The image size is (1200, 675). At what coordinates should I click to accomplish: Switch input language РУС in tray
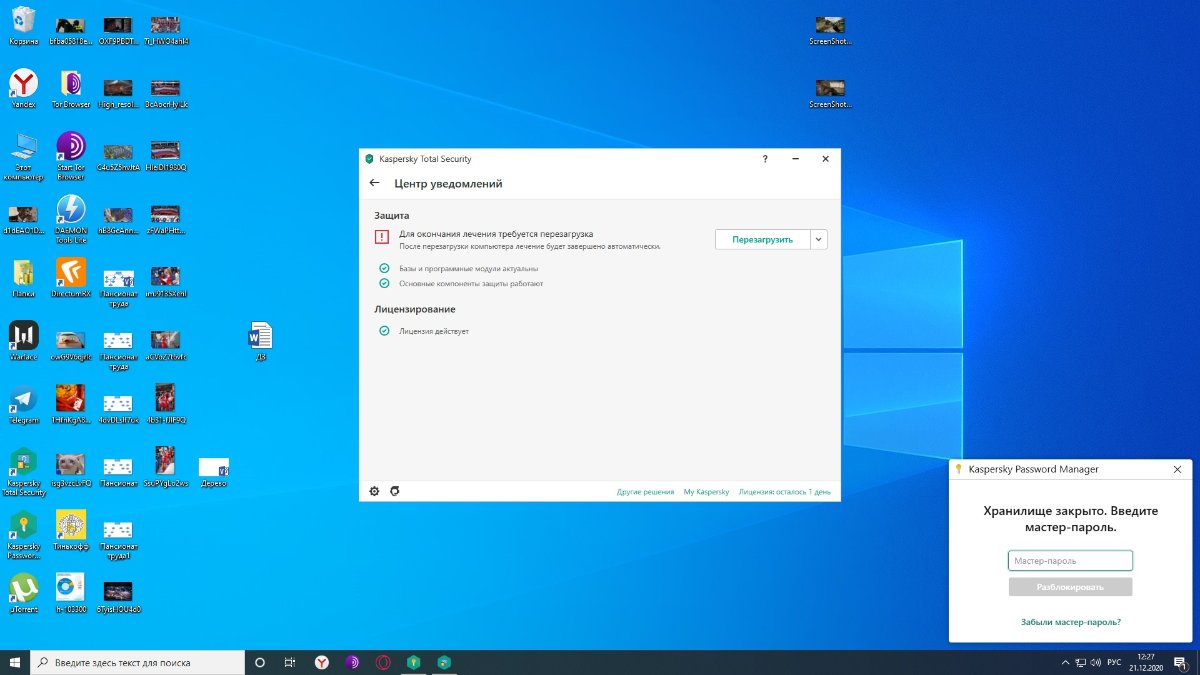[x=1113, y=663]
